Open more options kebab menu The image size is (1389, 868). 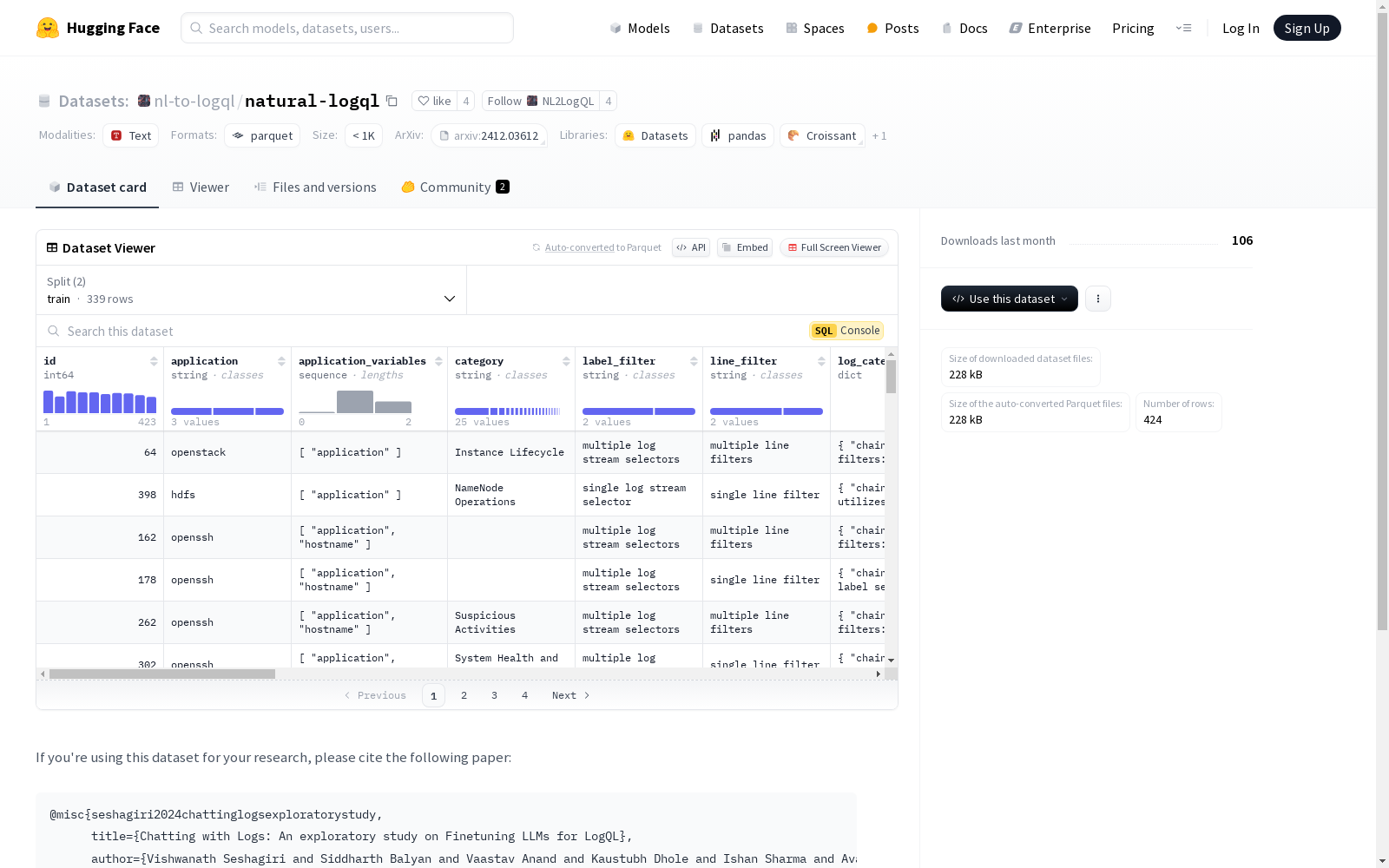pos(1098,299)
